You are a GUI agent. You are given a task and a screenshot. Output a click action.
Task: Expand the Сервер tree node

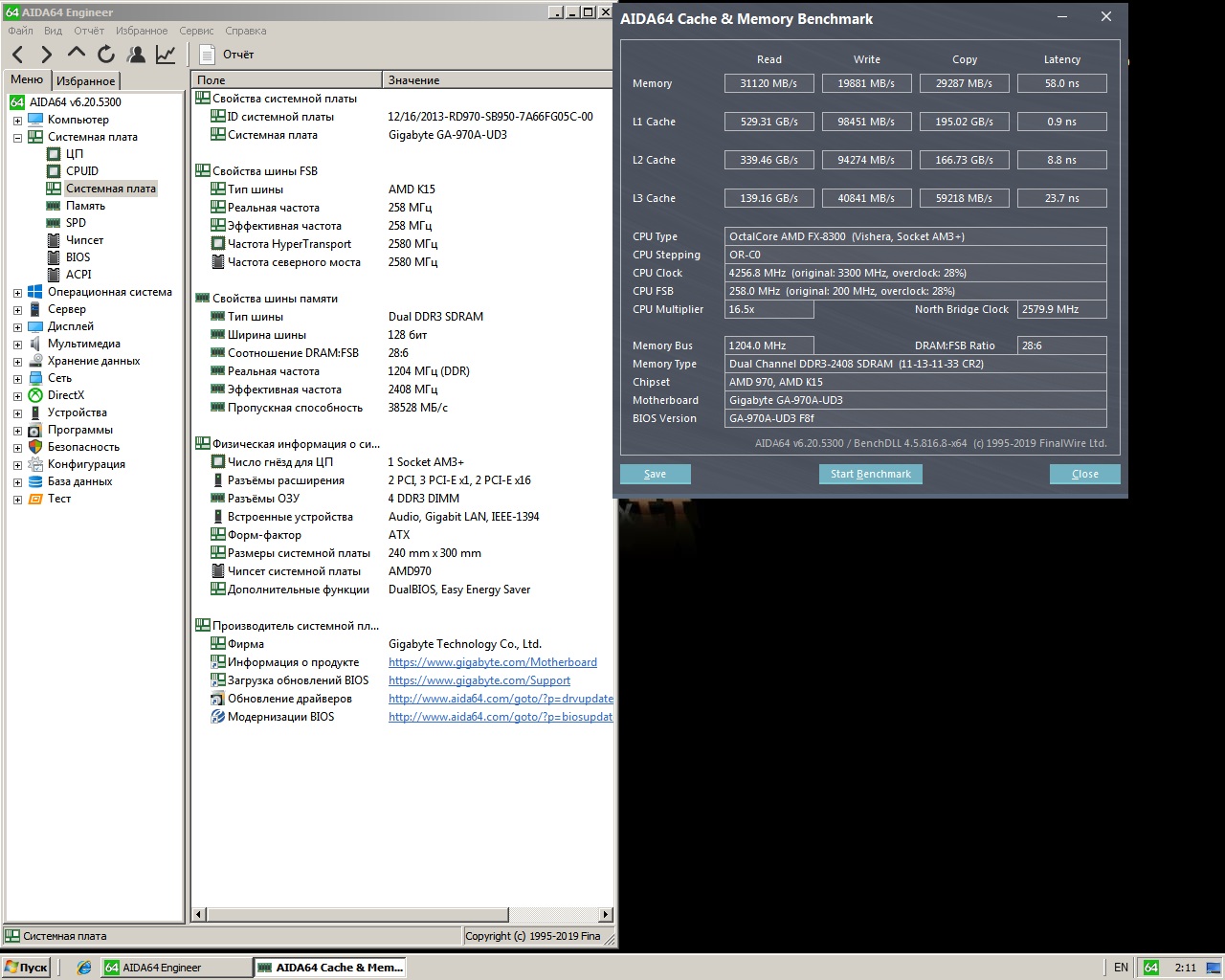point(17,310)
